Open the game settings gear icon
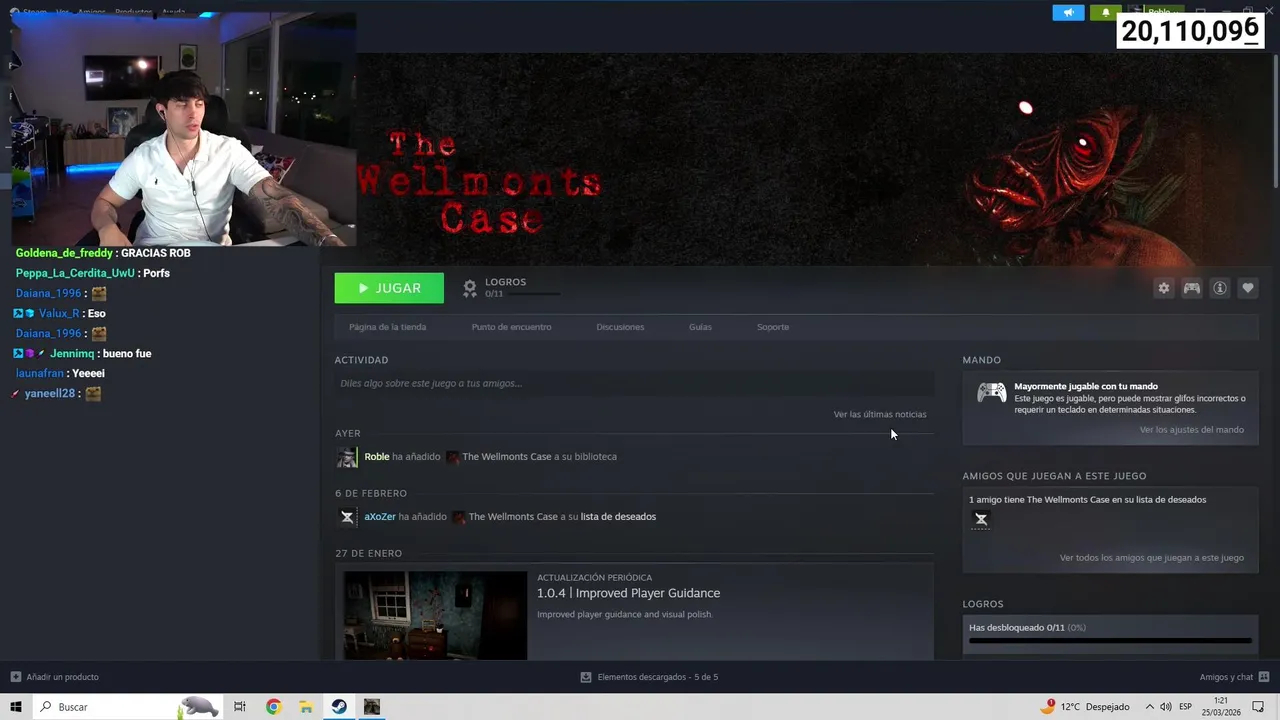1280x720 pixels. pos(1163,288)
